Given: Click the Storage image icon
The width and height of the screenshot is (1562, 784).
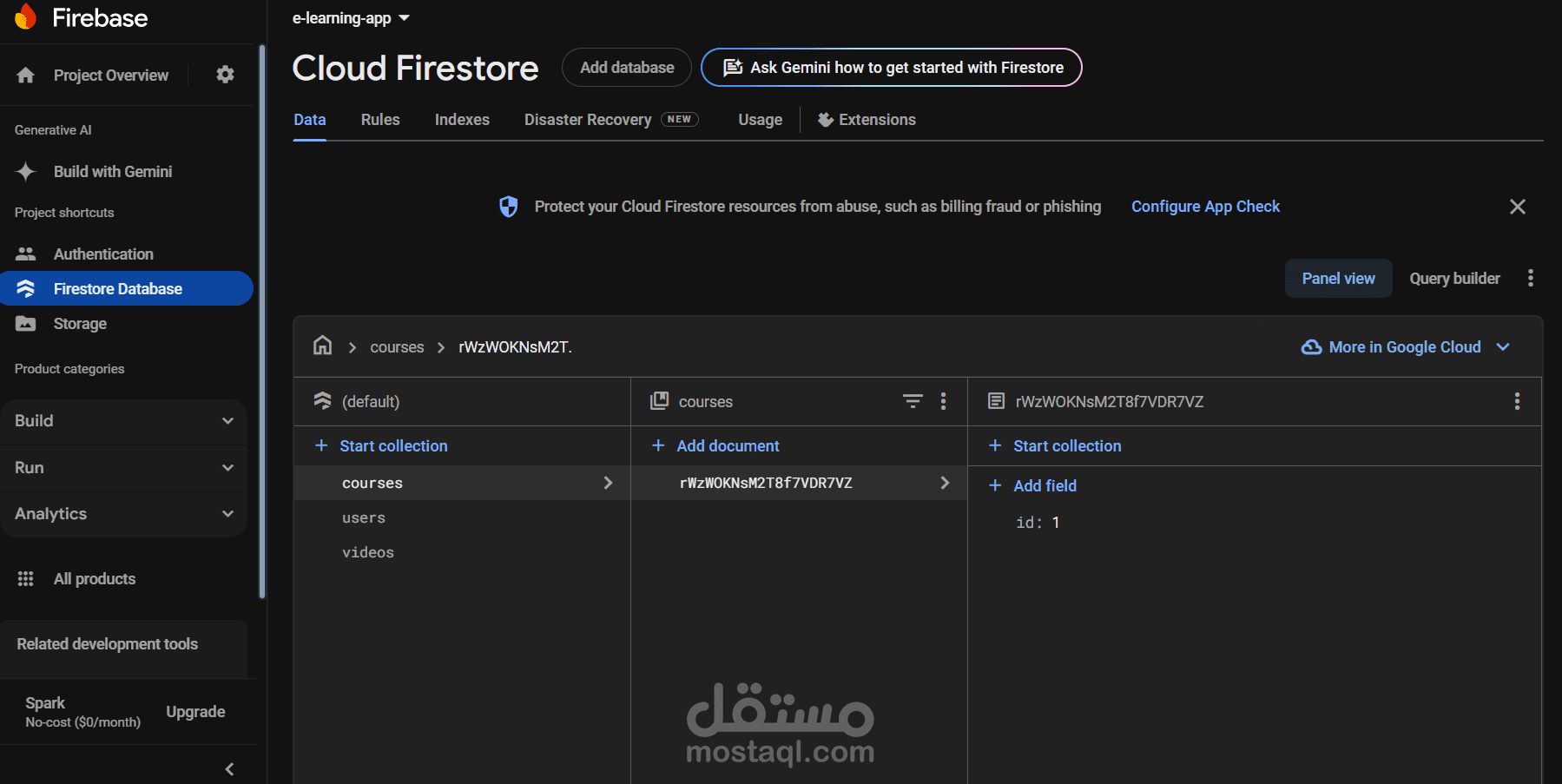Looking at the screenshot, I should (x=26, y=324).
